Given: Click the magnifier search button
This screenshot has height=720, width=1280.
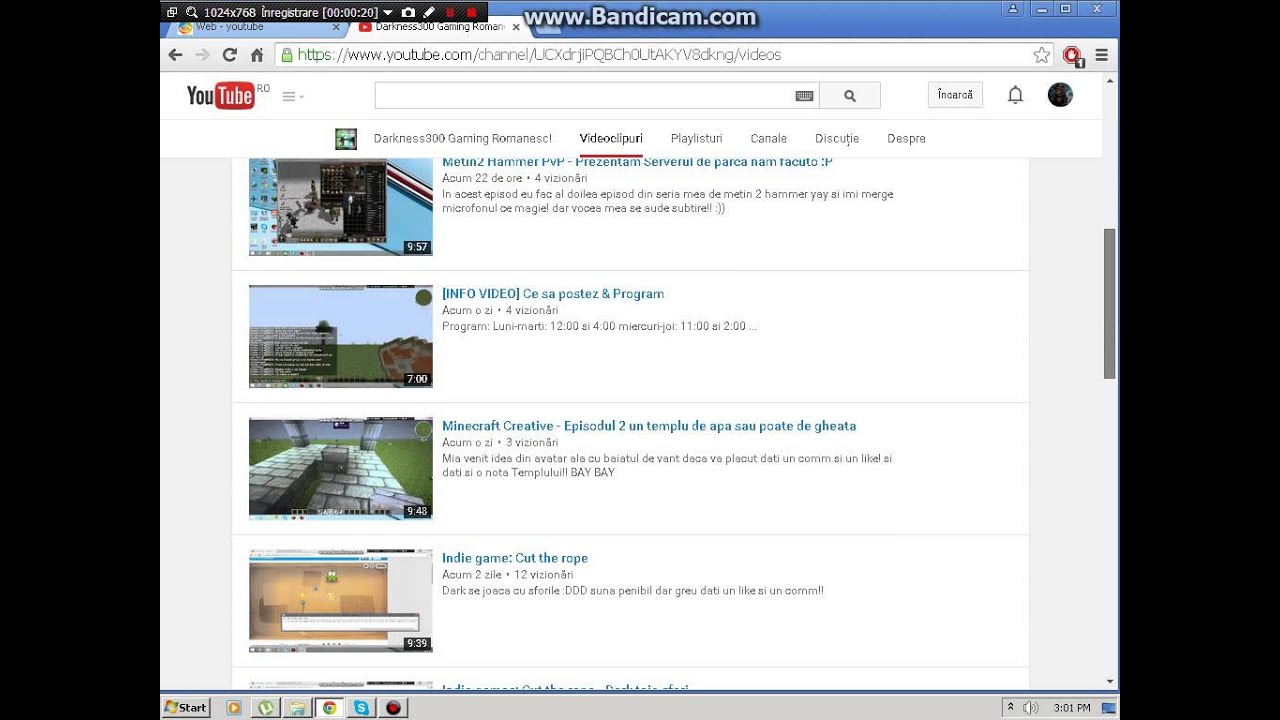Looking at the screenshot, I should (x=850, y=96).
